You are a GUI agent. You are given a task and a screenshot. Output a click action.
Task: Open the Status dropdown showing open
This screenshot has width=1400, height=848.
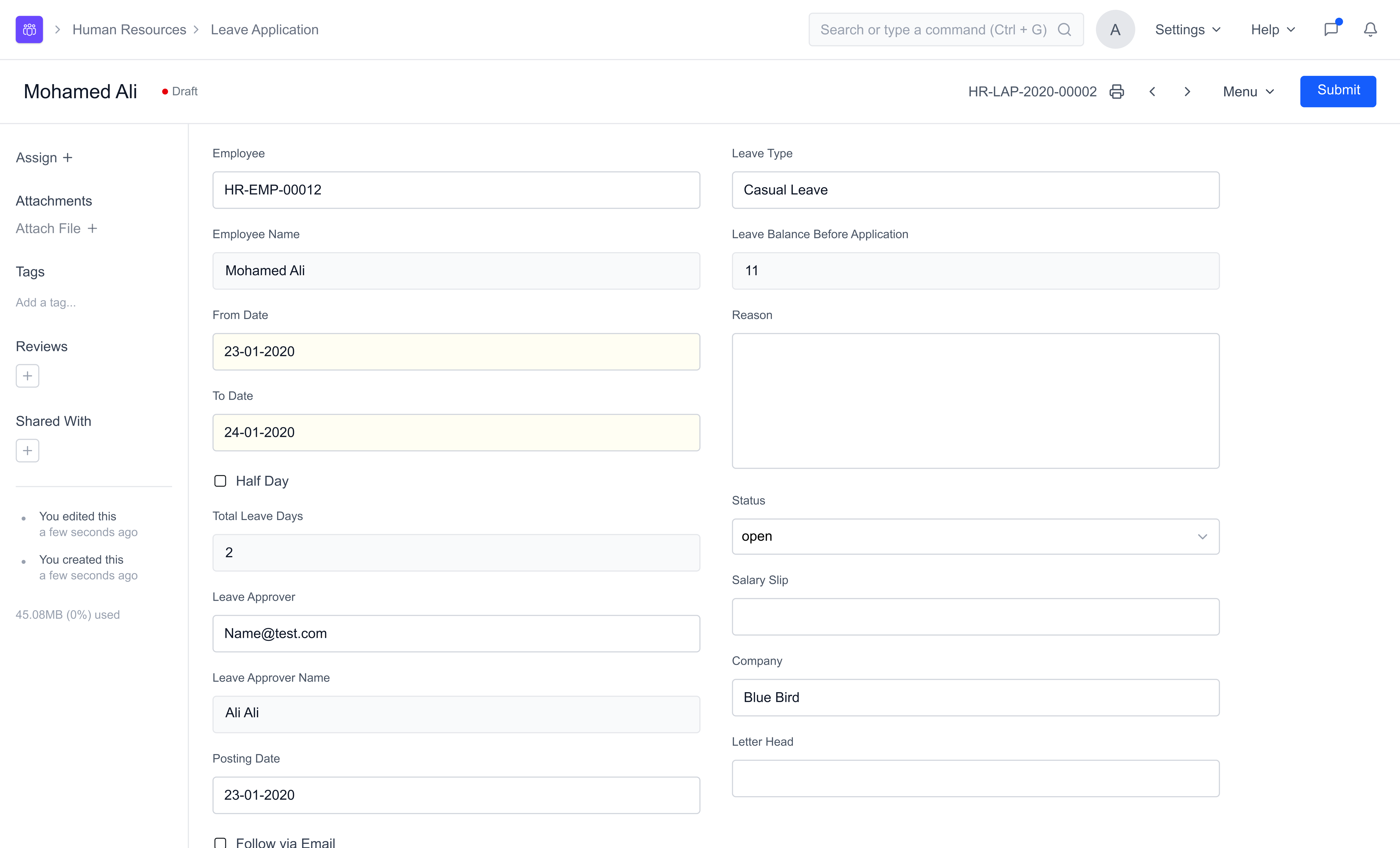[975, 537]
